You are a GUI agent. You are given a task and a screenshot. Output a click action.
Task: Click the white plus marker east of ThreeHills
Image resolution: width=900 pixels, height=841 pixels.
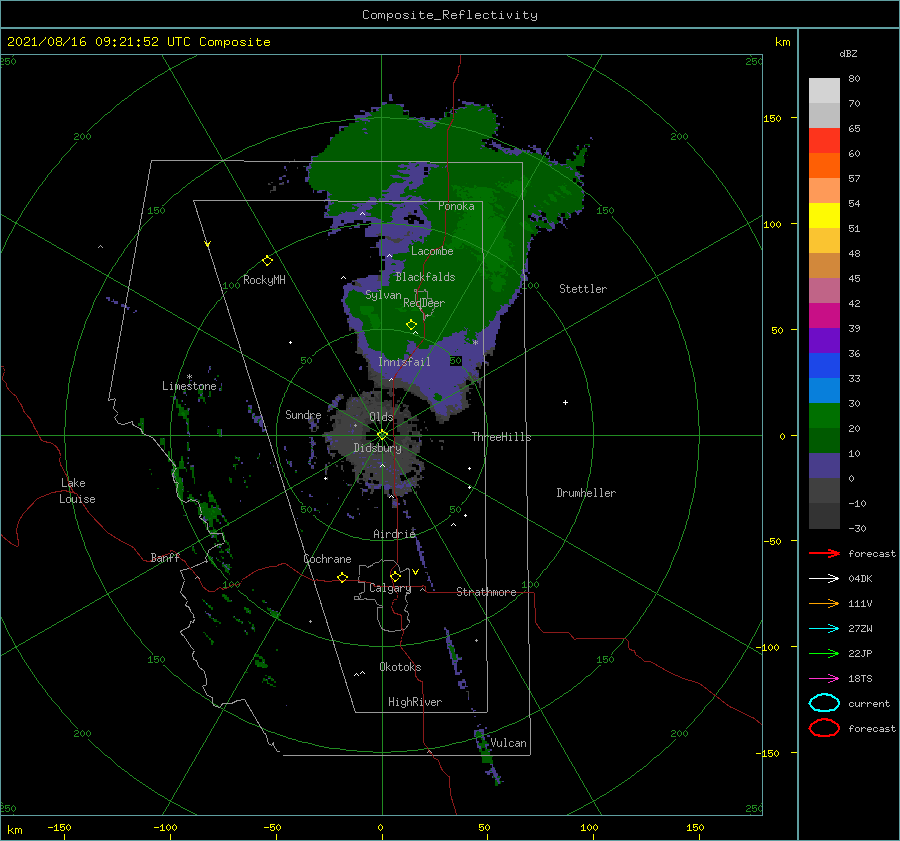(x=565, y=402)
